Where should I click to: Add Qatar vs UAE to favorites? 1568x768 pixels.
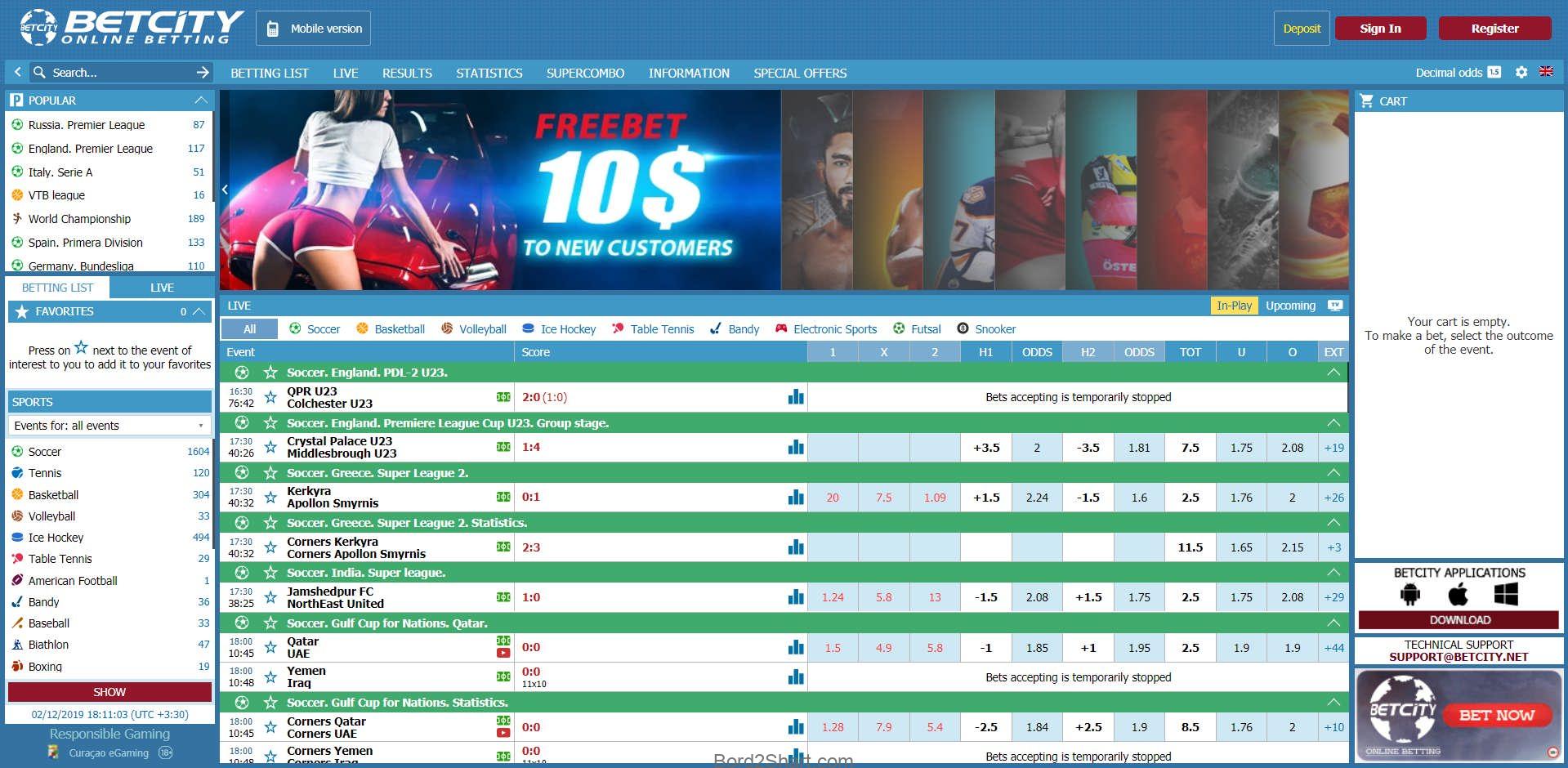click(x=270, y=647)
